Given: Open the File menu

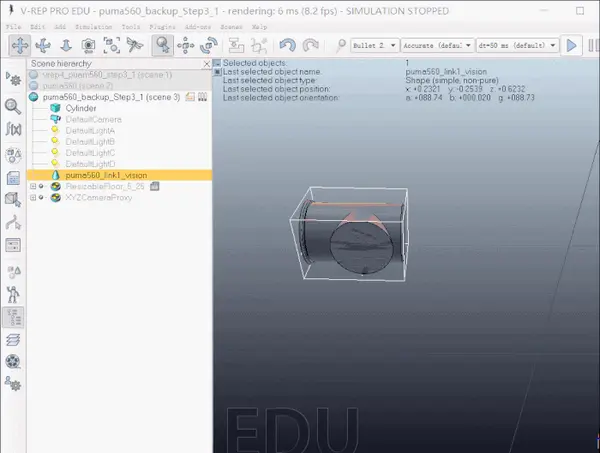Looking at the screenshot, I should tap(13, 27).
